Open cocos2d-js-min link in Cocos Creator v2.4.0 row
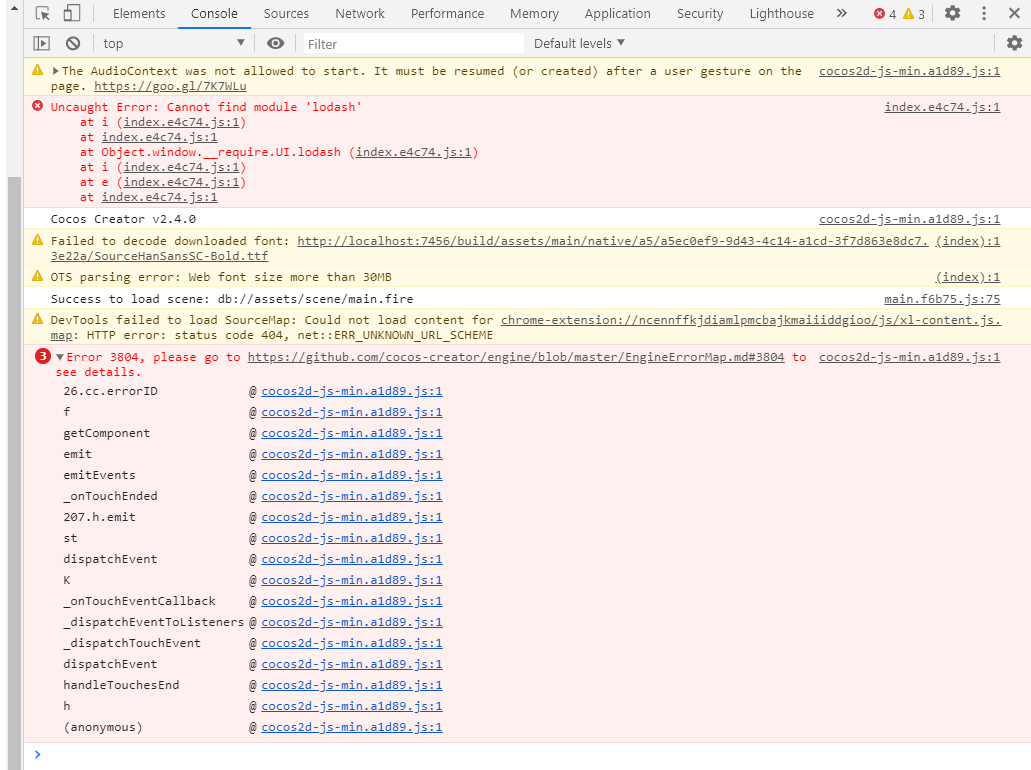 tap(909, 219)
